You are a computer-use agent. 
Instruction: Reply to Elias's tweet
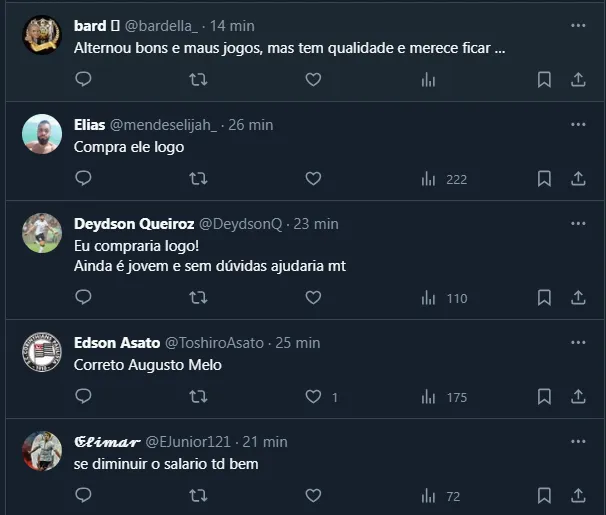pyautogui.click(x=84, y=178)
